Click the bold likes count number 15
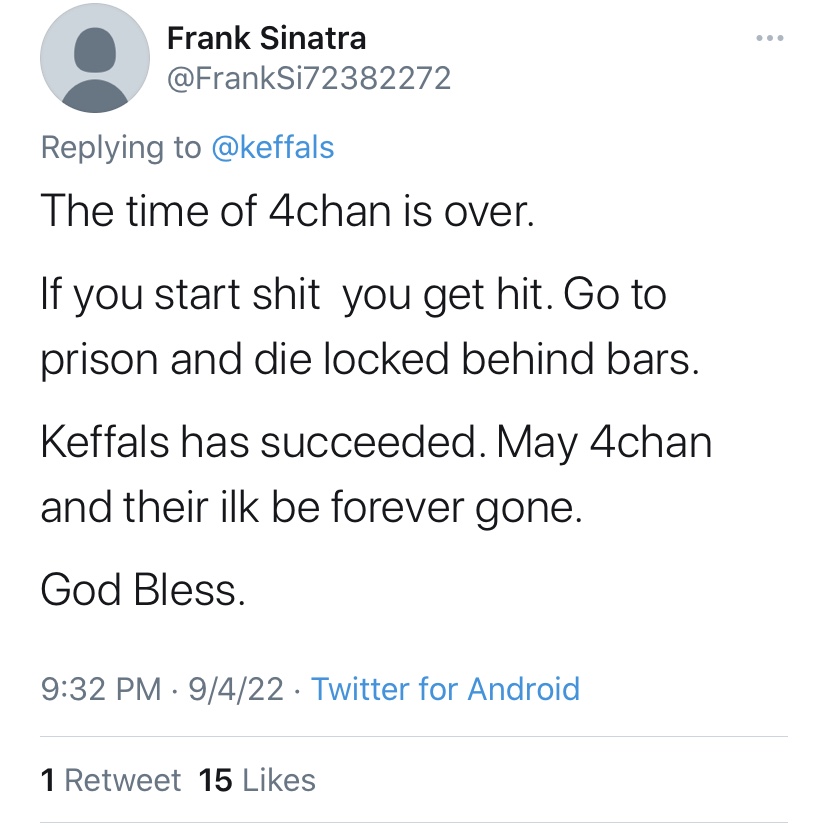Image resolution: width=828 pixels, height=834 pixels. coord(215,780)
